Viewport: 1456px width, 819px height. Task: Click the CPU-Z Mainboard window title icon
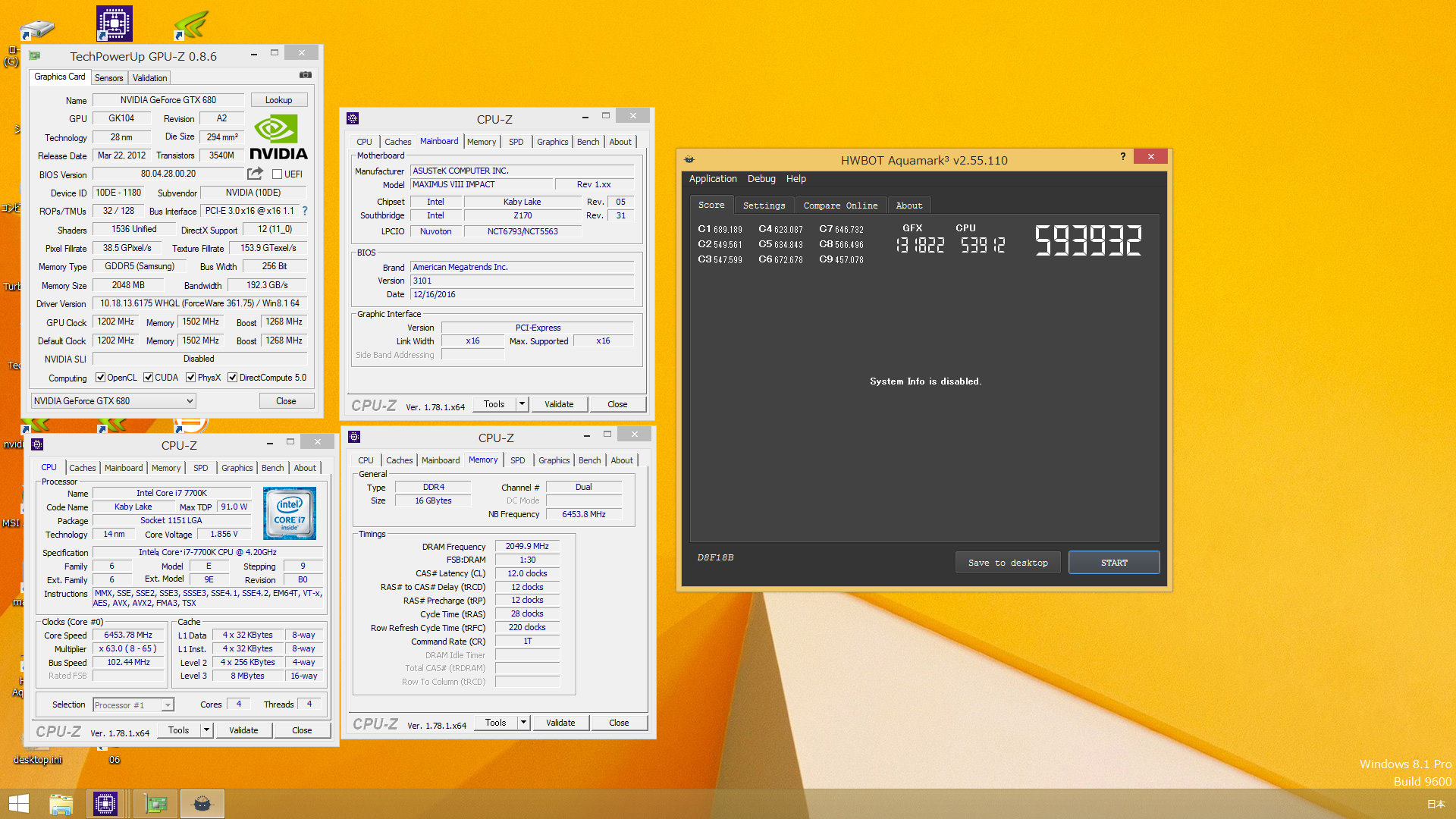[353, 118]
